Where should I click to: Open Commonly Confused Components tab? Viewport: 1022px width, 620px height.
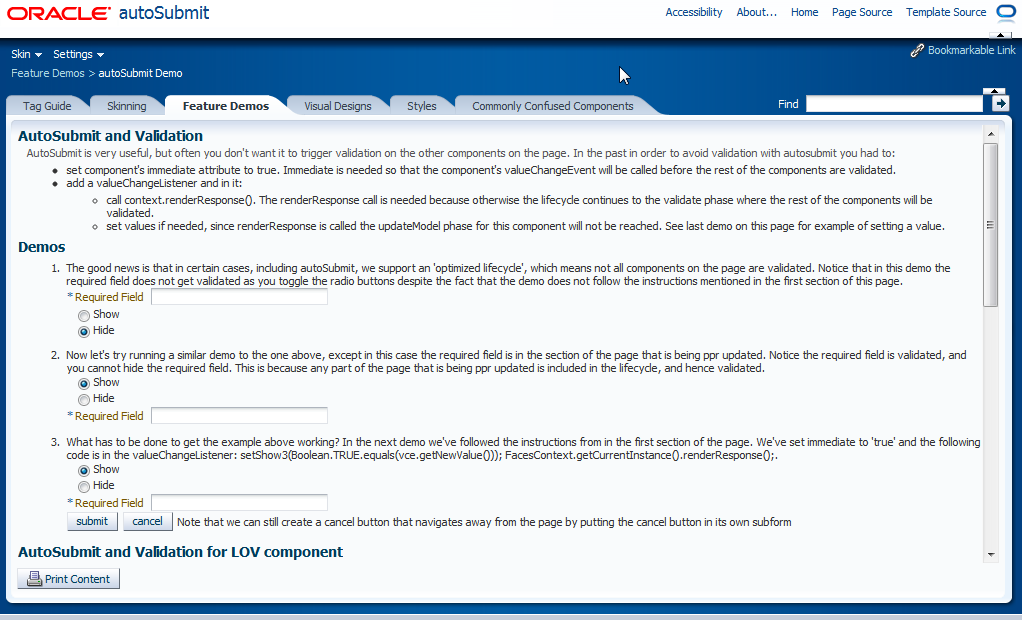pos(553,106)
